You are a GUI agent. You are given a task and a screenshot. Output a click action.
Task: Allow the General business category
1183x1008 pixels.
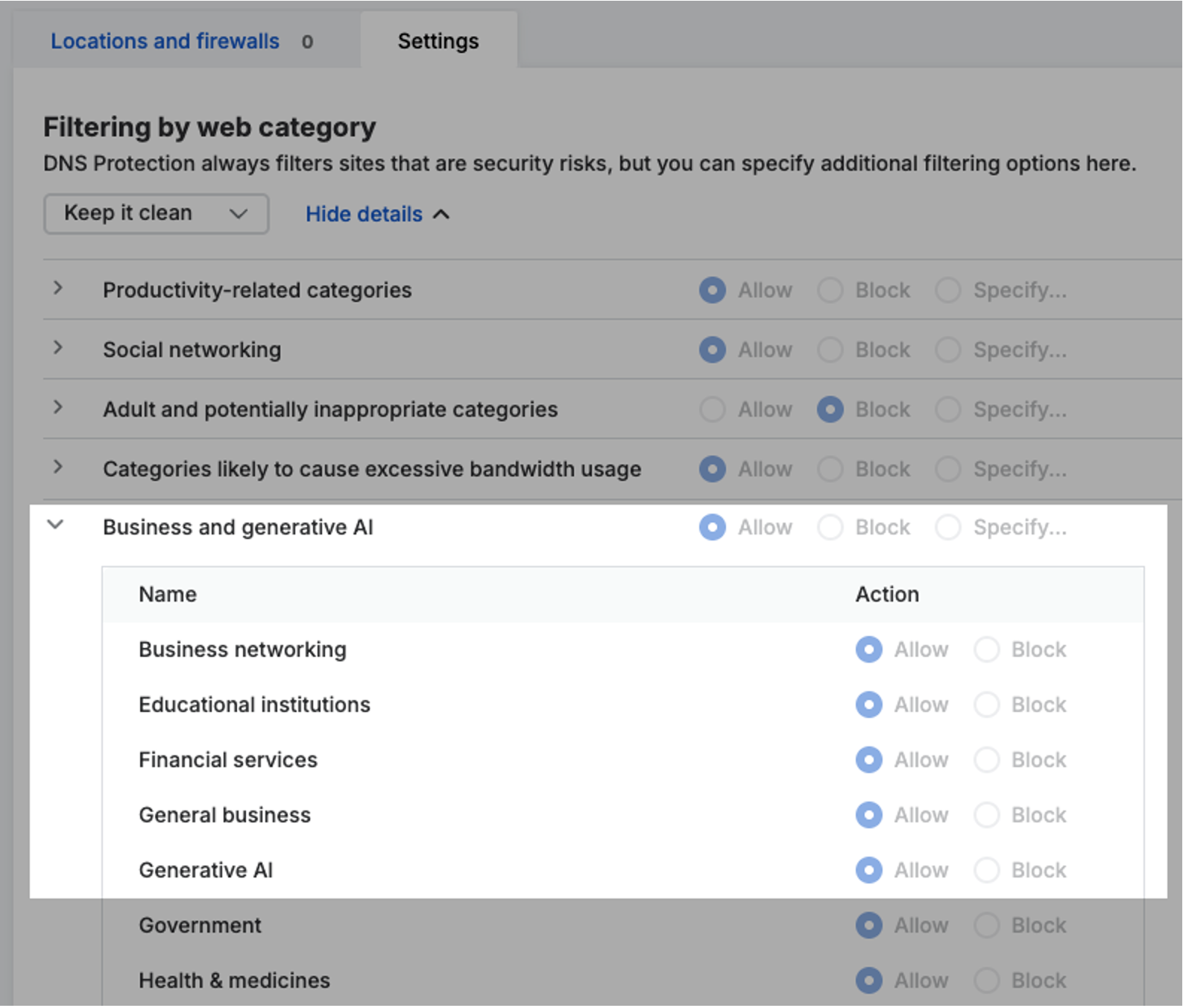tap(868, 815)
